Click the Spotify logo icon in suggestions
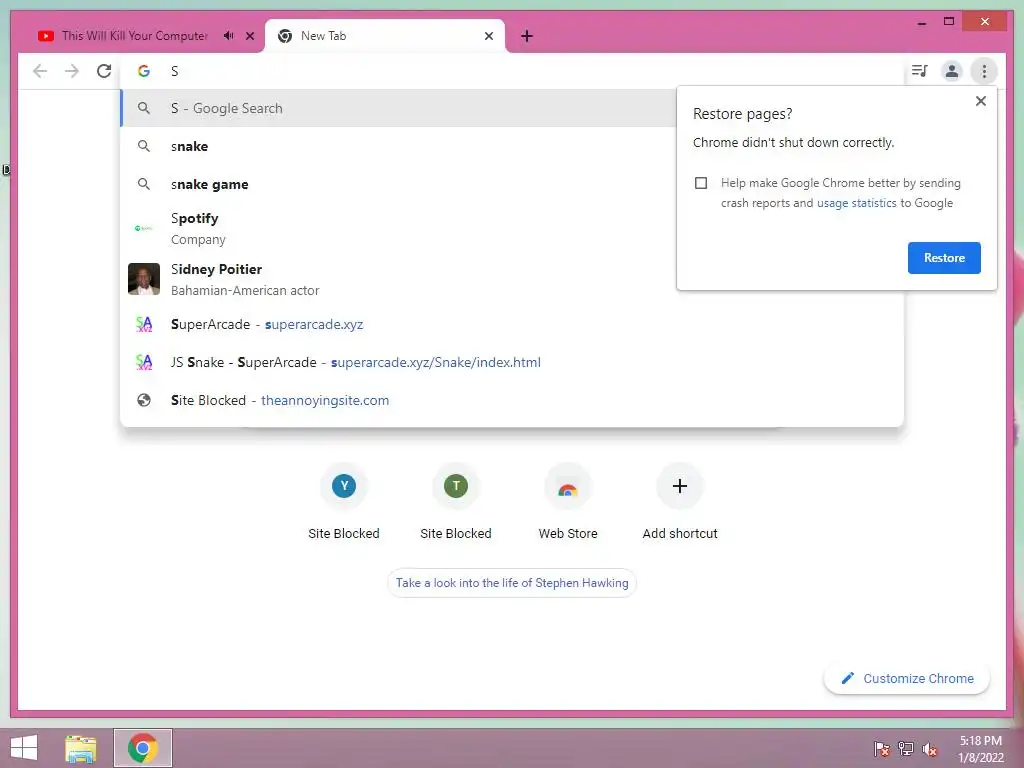The height and width of the screenshot is (768, 1024). point(144,228)
